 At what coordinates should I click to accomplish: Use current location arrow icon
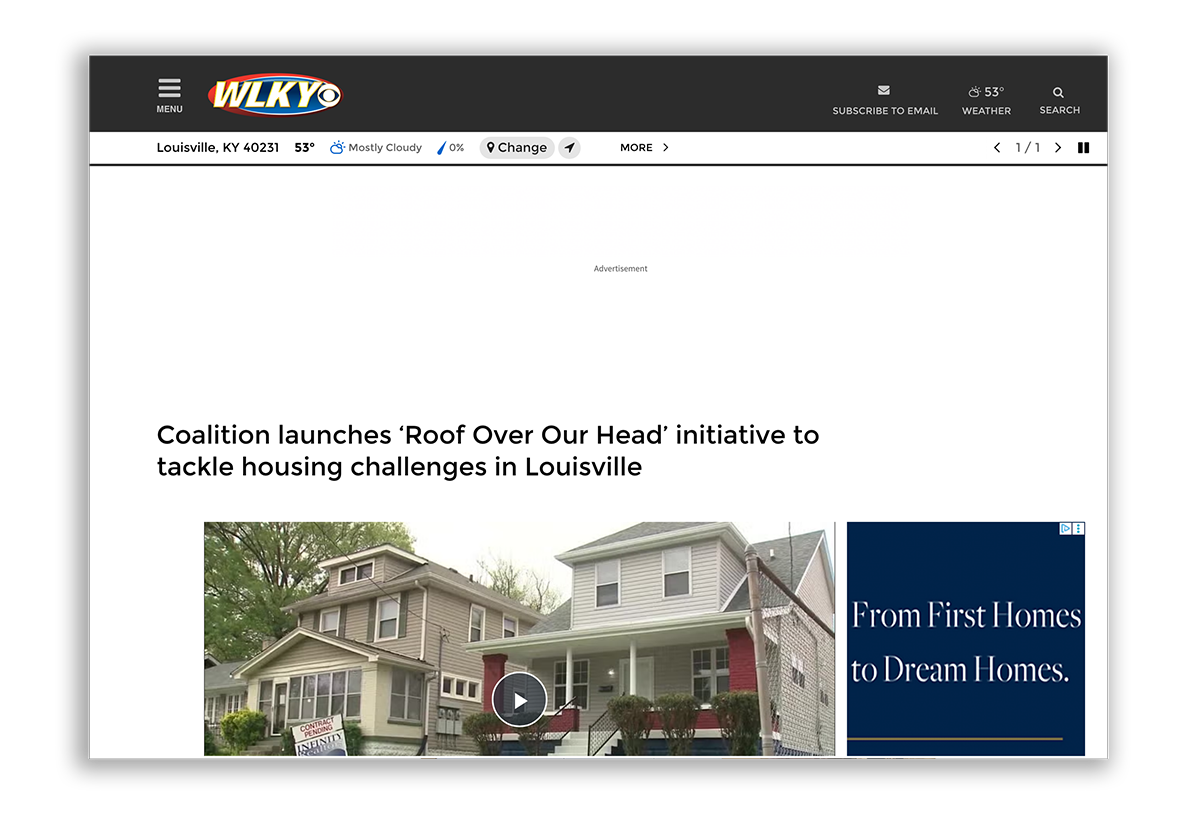point(569,148)
